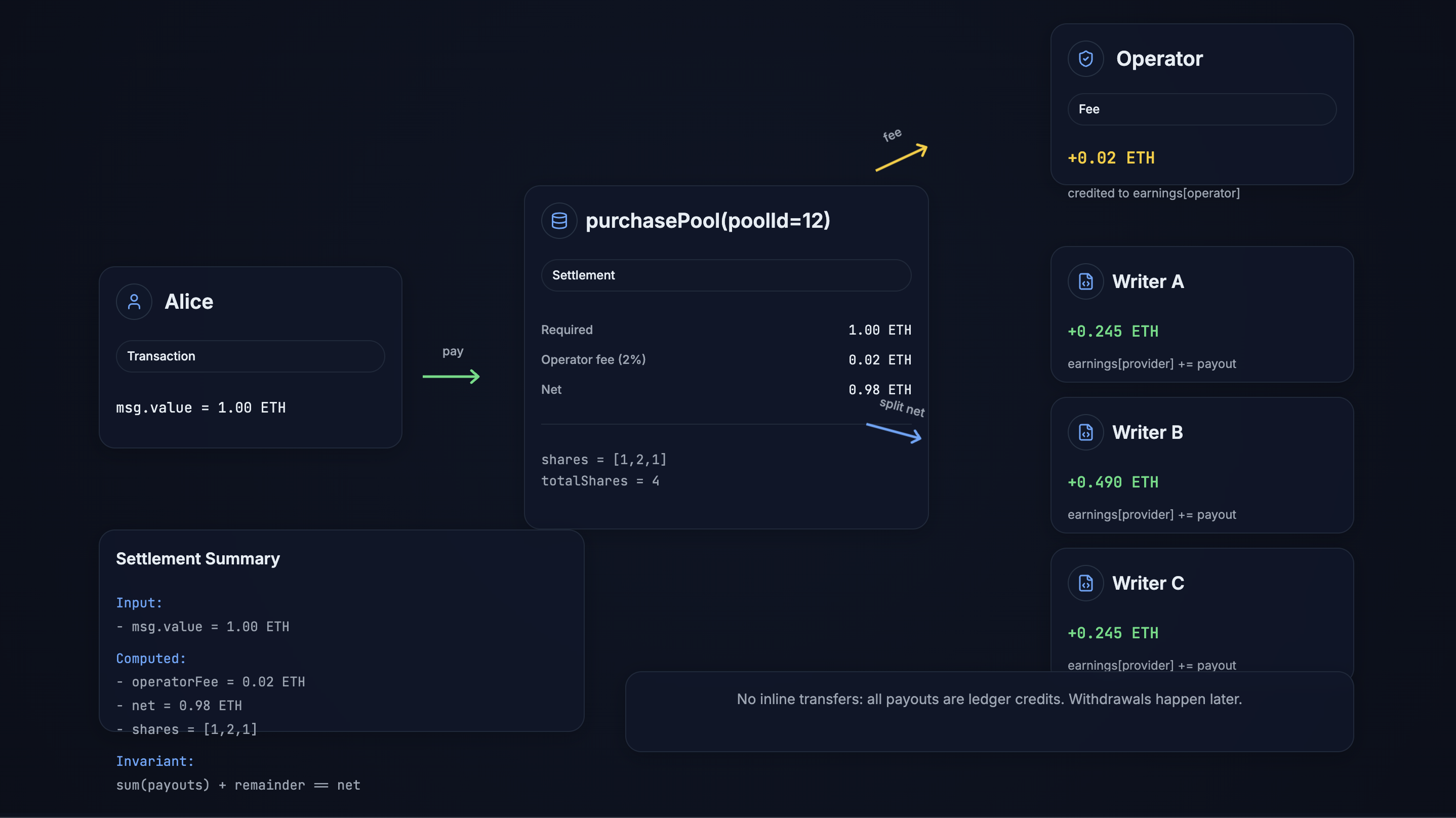Image resolution: width=1456 pixels, height=818 pixels.
Task: Select the Transaction pill in Alice card
Action: coord(250,356)
